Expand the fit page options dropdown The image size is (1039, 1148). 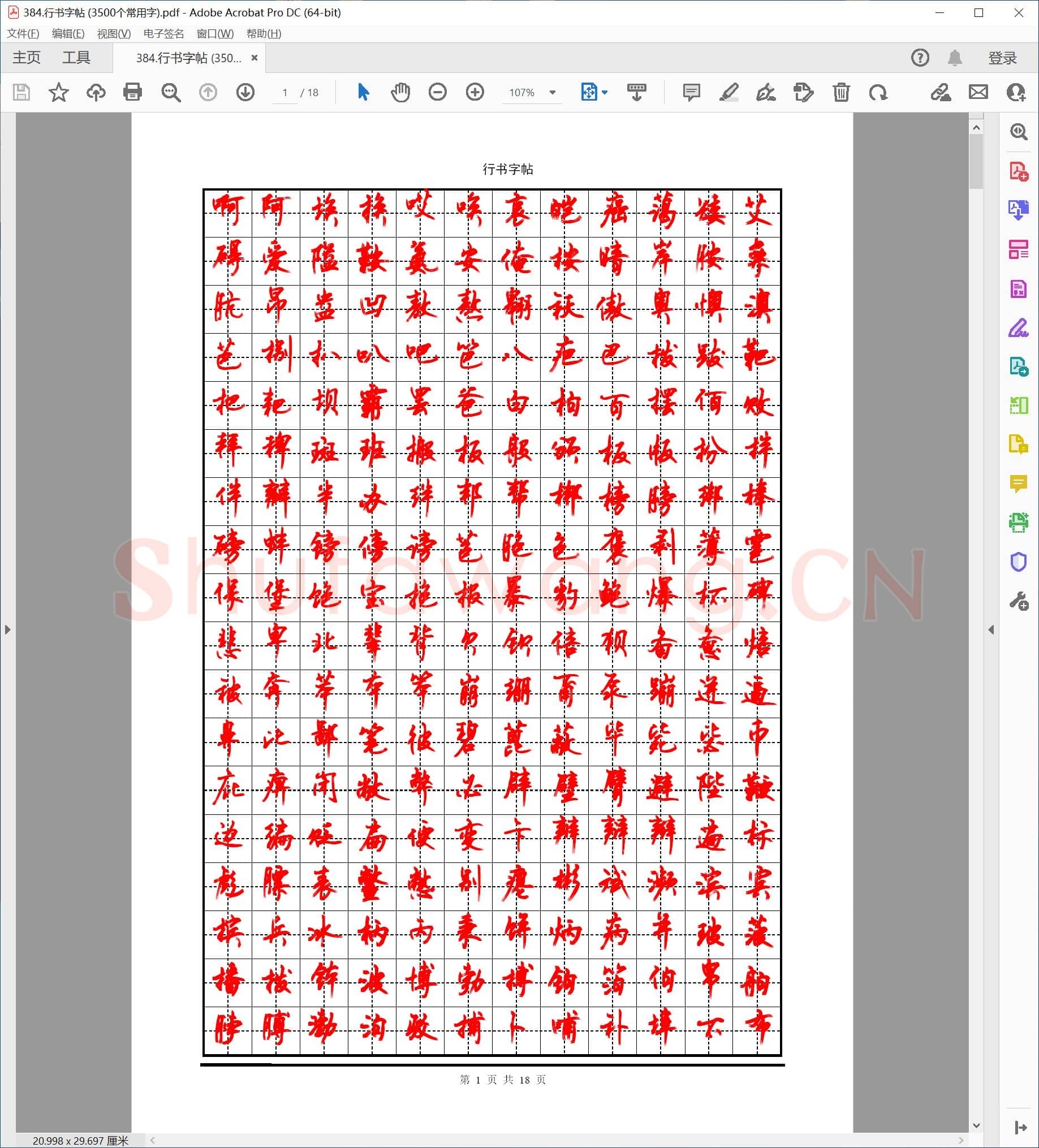605,92
